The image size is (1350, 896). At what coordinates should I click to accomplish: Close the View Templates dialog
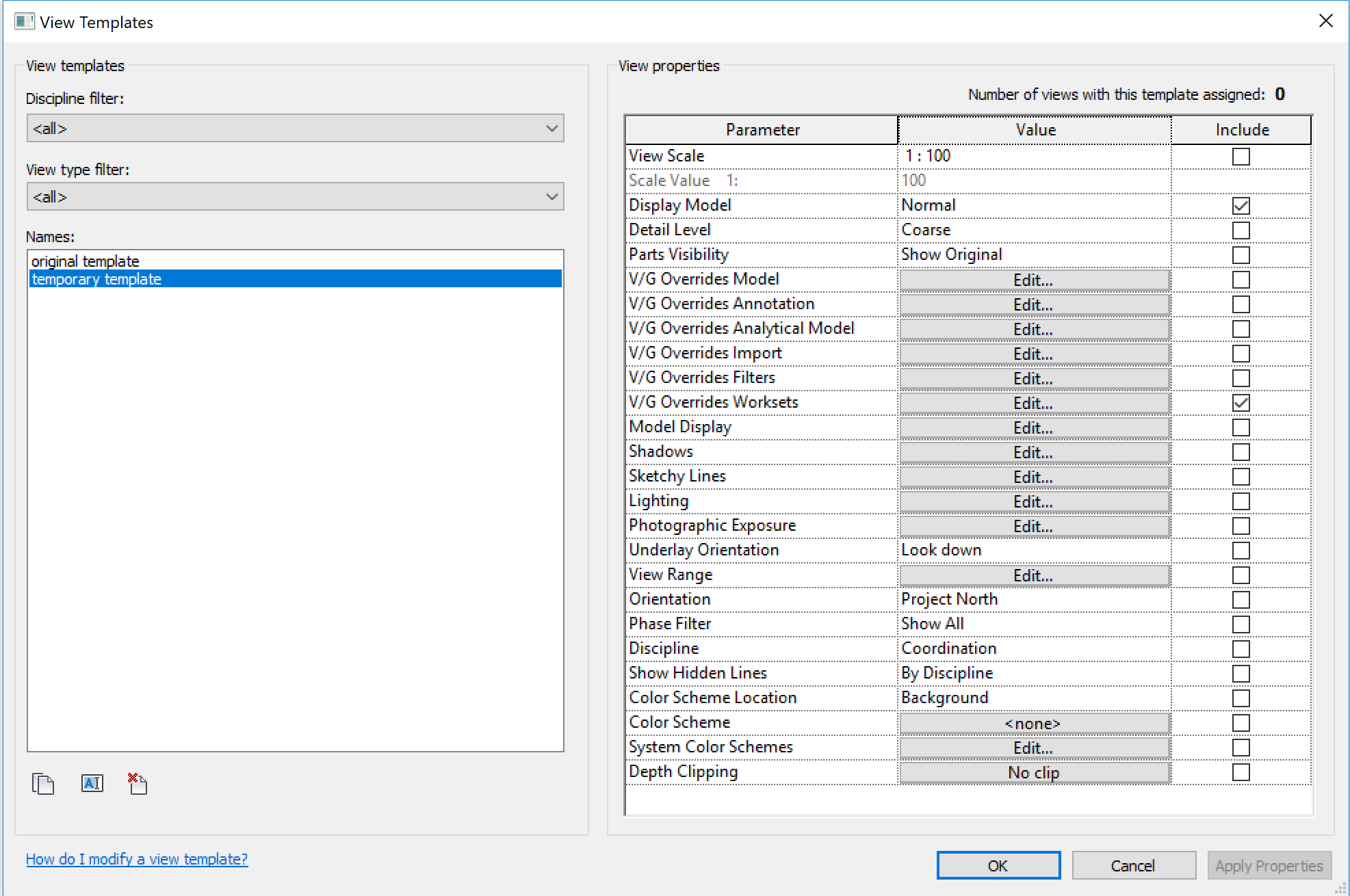point(1325,21)
